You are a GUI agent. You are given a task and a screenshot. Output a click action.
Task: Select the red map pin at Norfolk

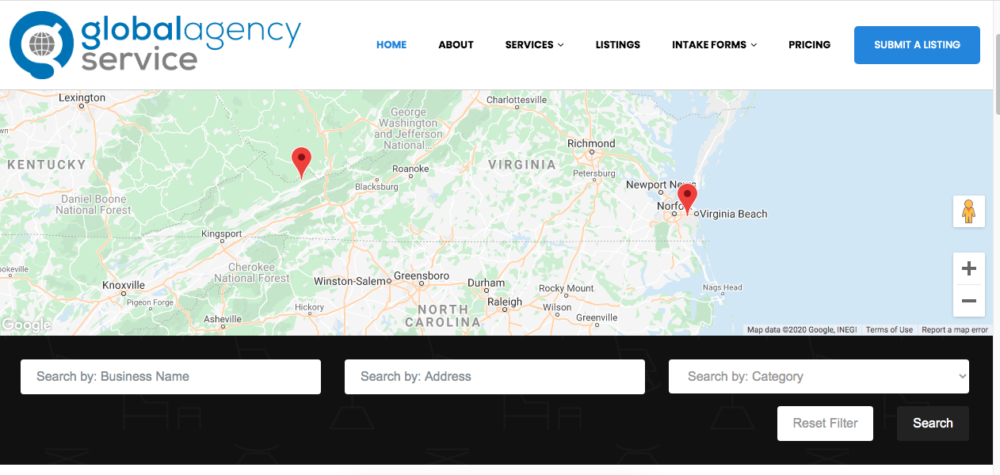(x=687, y=198)
